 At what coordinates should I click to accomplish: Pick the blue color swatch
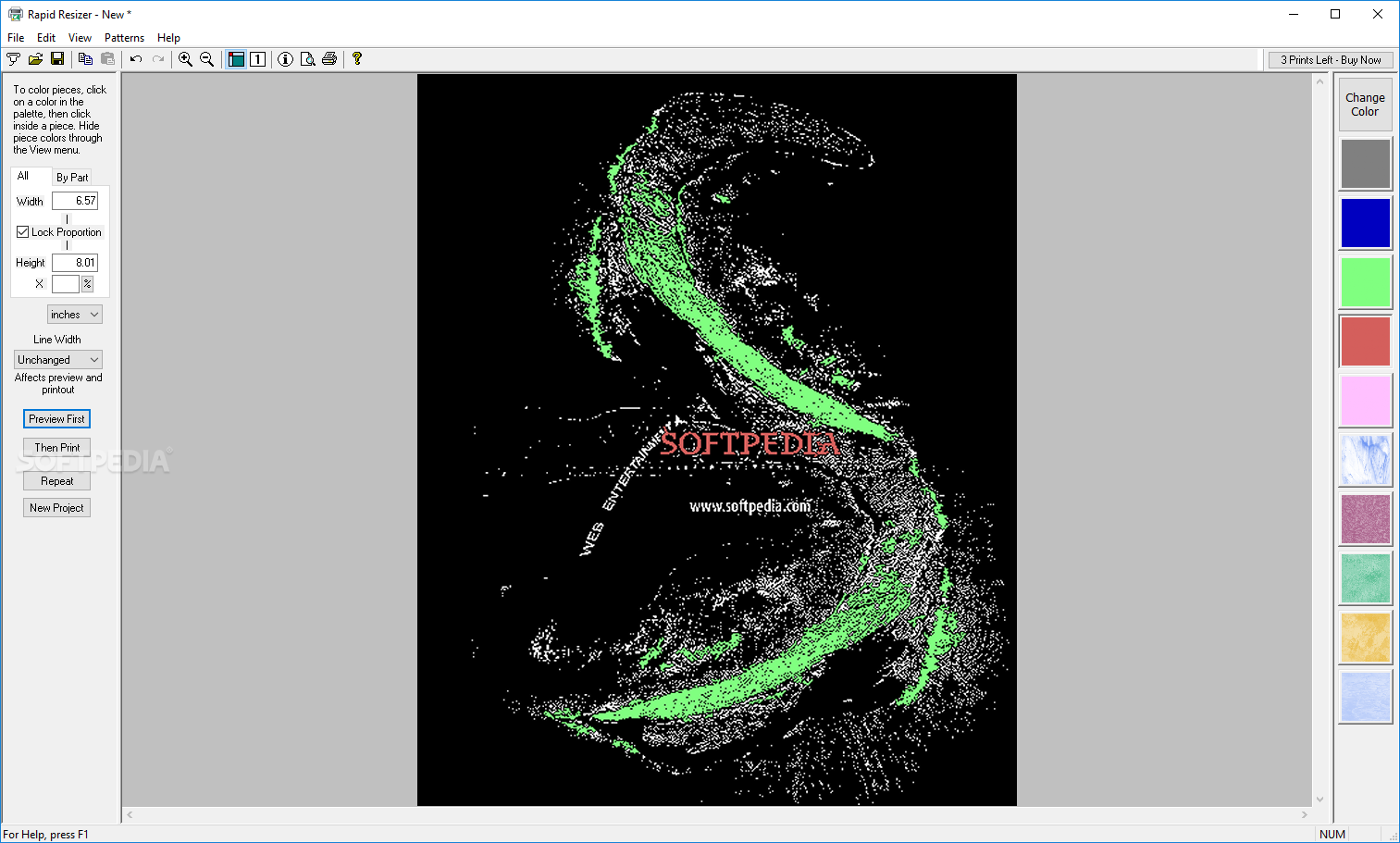coord(1366,223)
